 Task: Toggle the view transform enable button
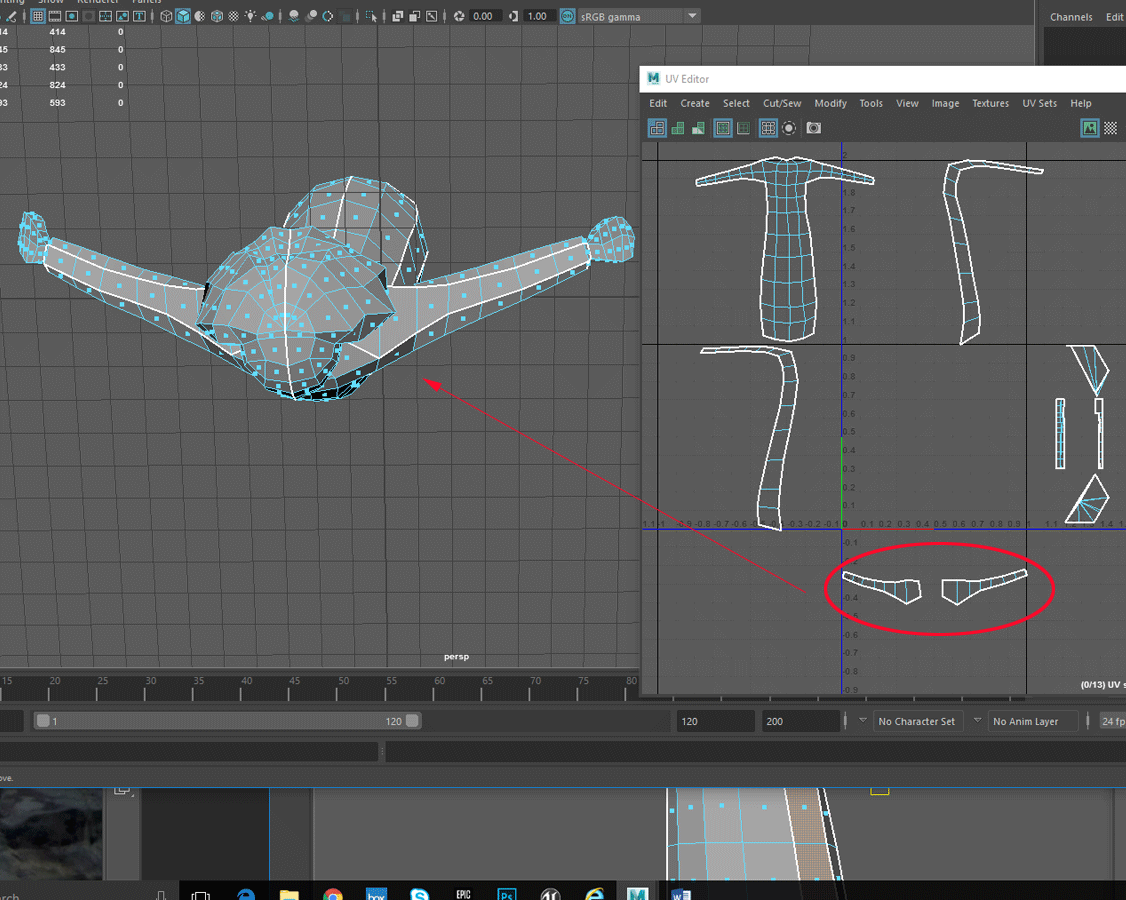pyautogui.click(x=567, y=16)
